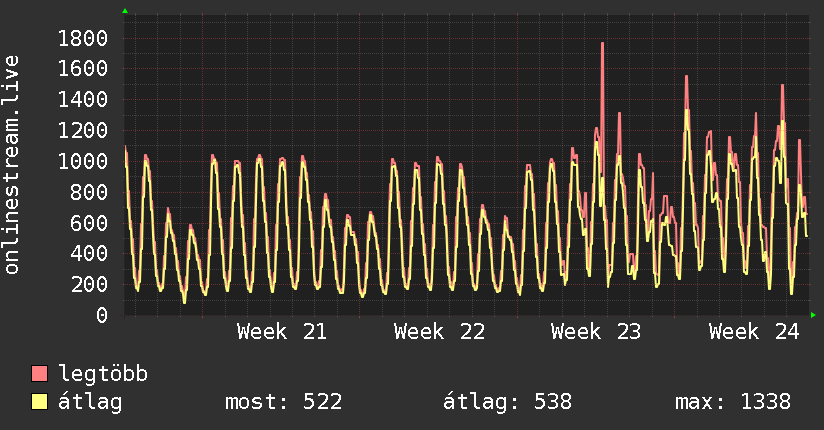Click the green arrow at x-axis end
824x430 pixels.
813,315
